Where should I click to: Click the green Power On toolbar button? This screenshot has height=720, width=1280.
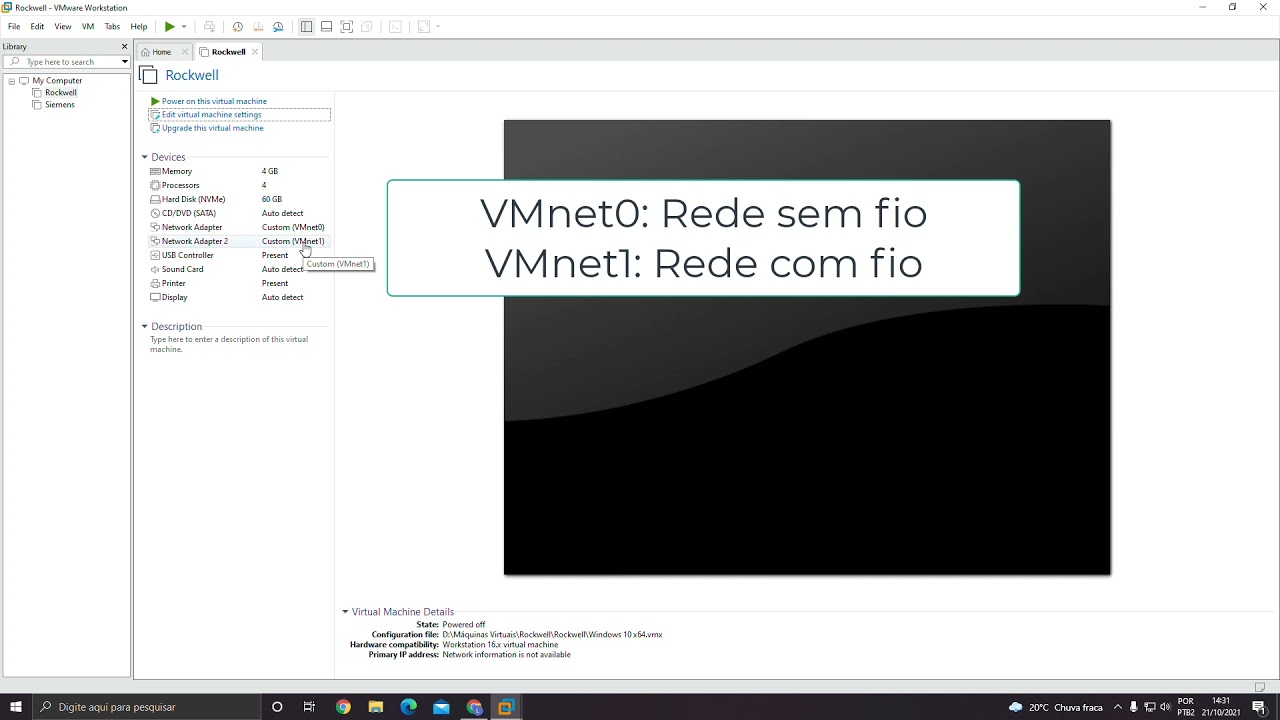[x=170, y=27]
